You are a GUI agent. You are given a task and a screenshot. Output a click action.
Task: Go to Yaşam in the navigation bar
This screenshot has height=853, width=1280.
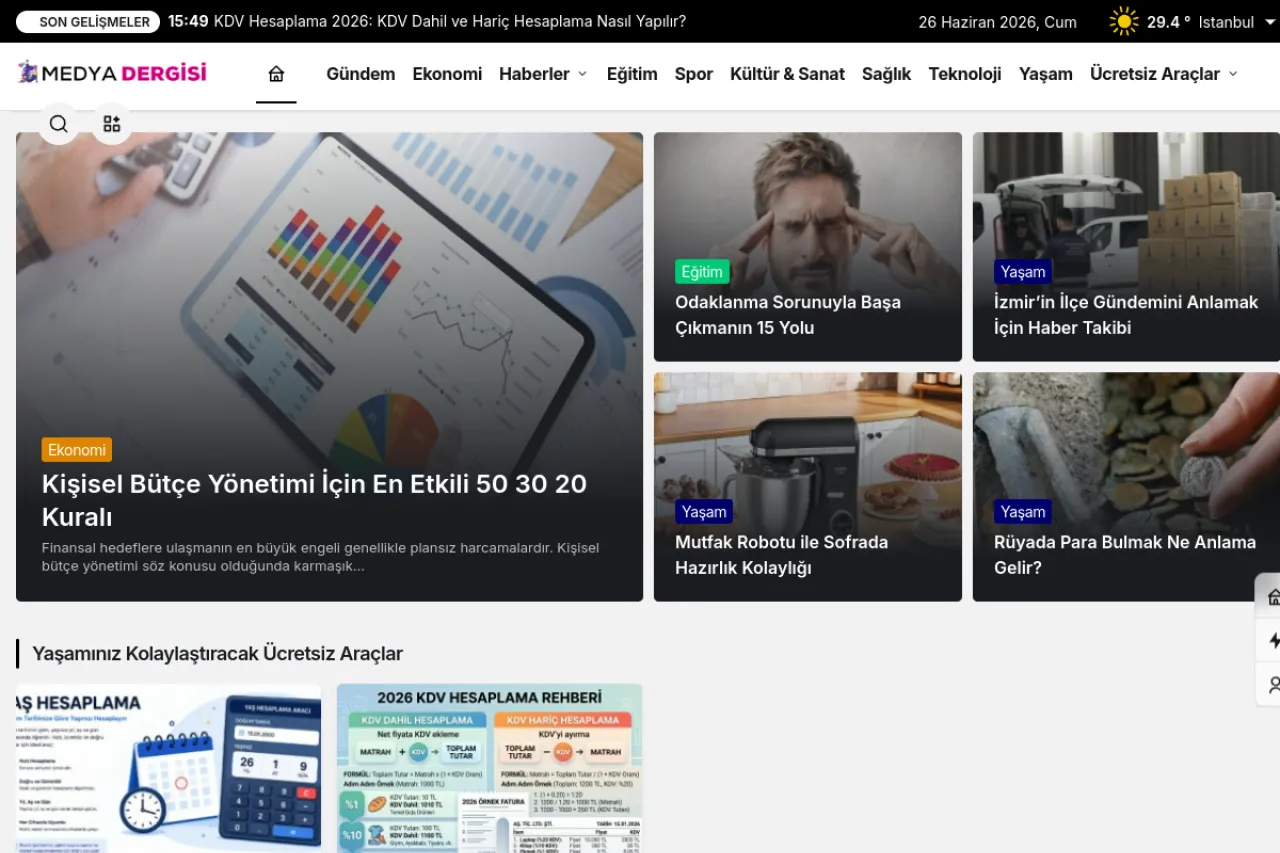coord(1046,74)
